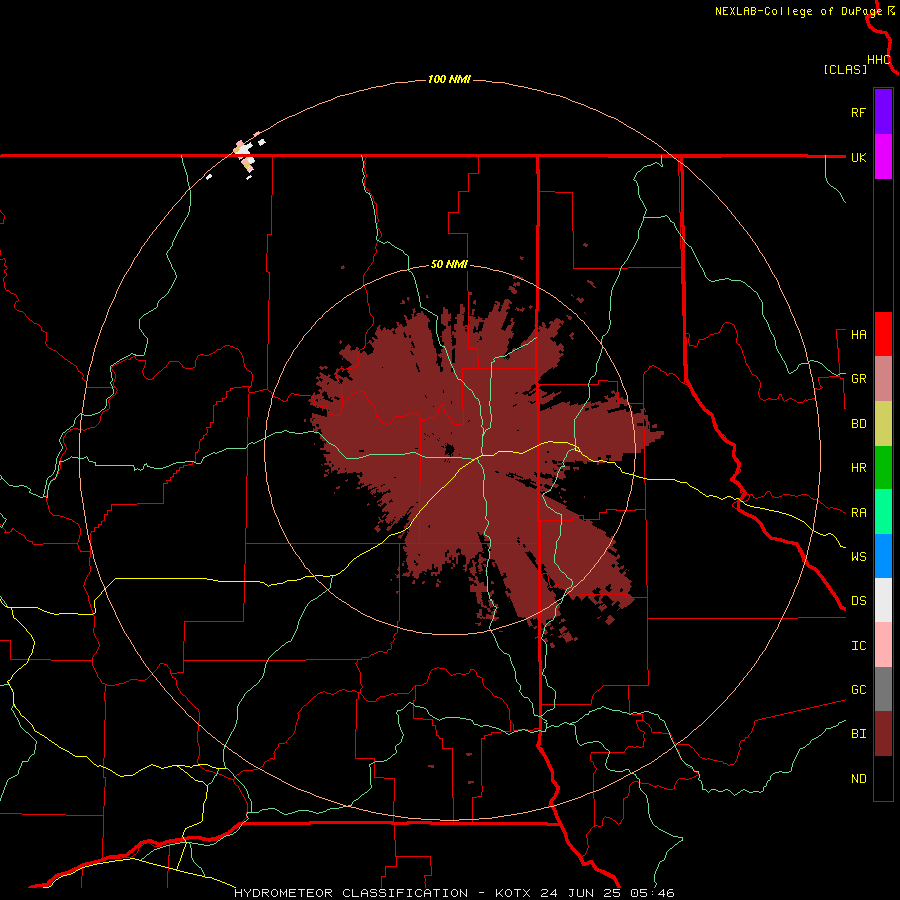The width and height of the screenshot is (900, 900).
Task: Click the light pink IC legend swatch
Action: pos(883,645)
